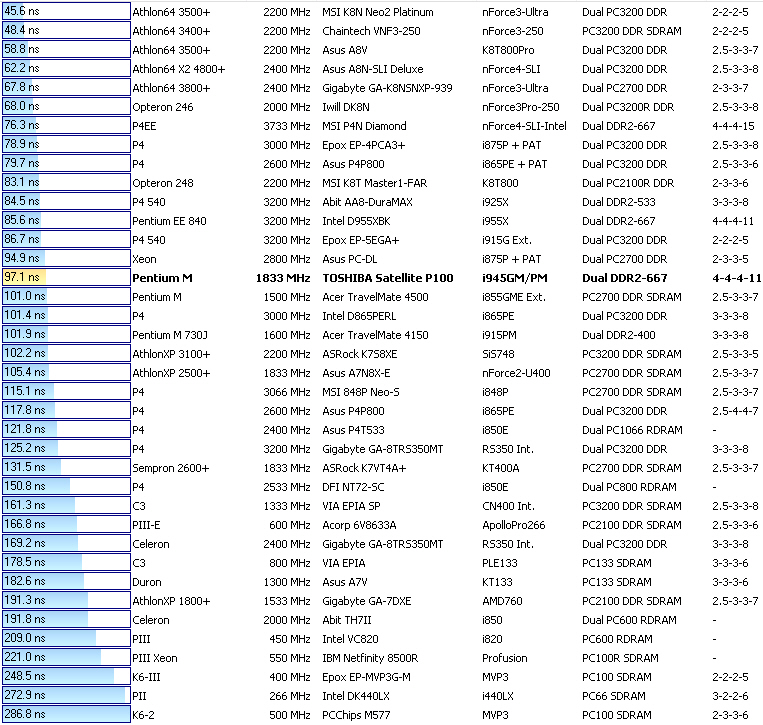Select the 272.9 ns result bar
Image resolution: width=763 pixels, height=725 pixels.
(66, 695)
